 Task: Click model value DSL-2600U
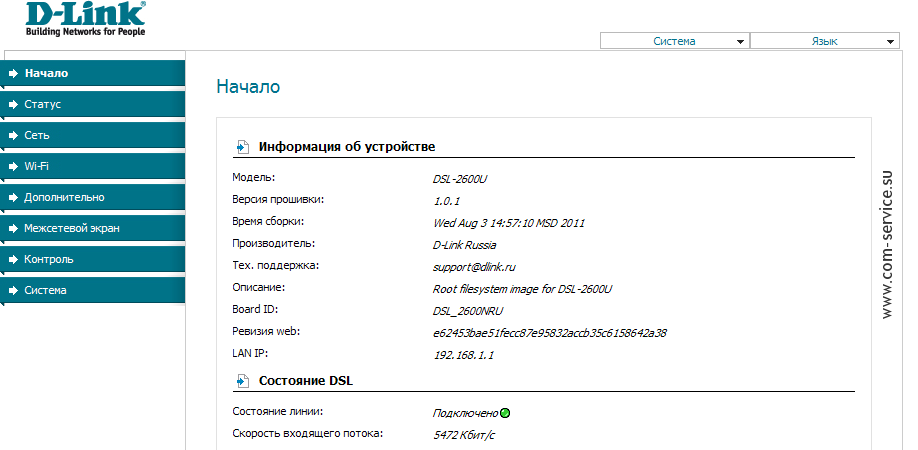tap(460, 179)
